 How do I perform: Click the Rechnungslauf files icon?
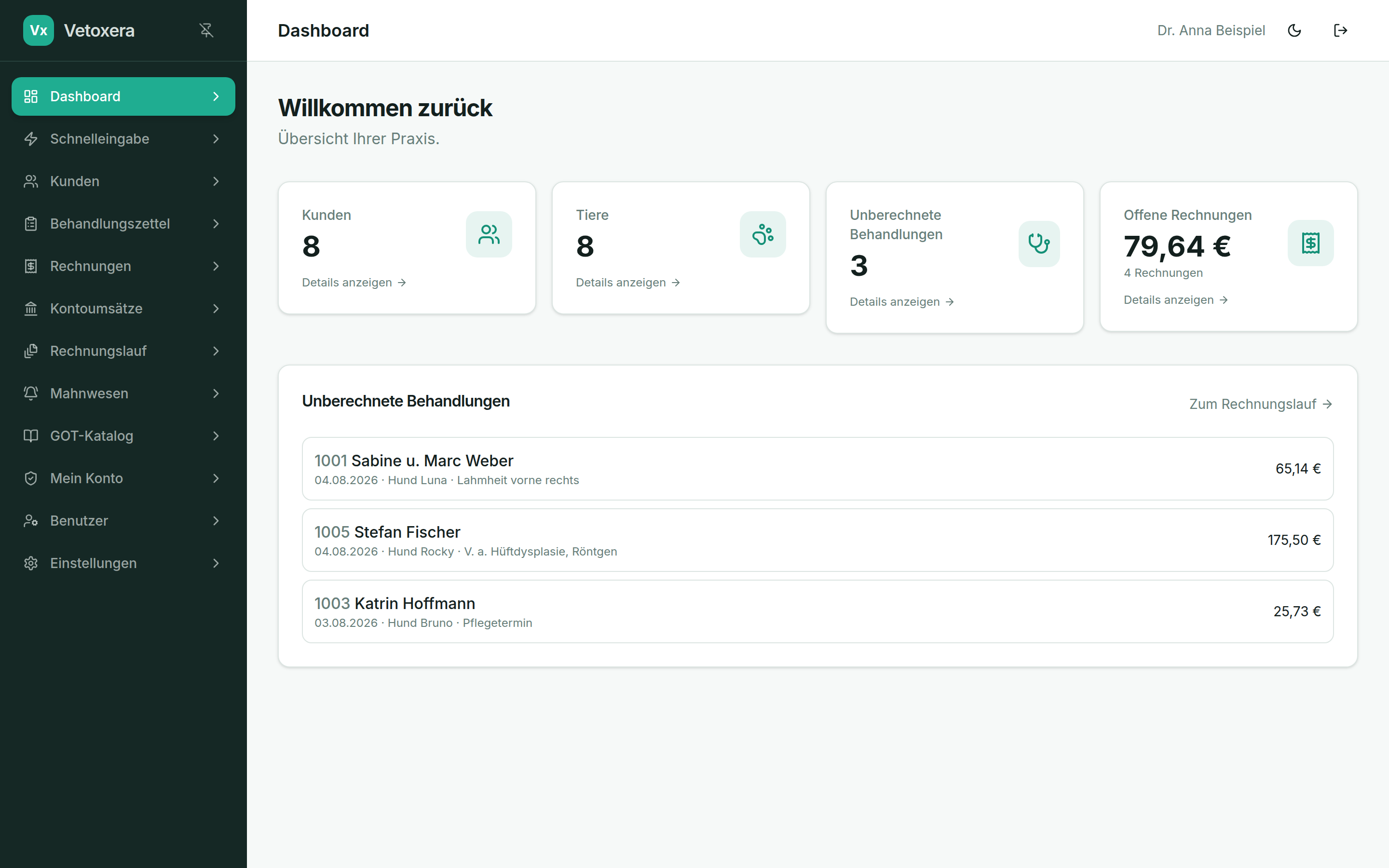point(31,351)
